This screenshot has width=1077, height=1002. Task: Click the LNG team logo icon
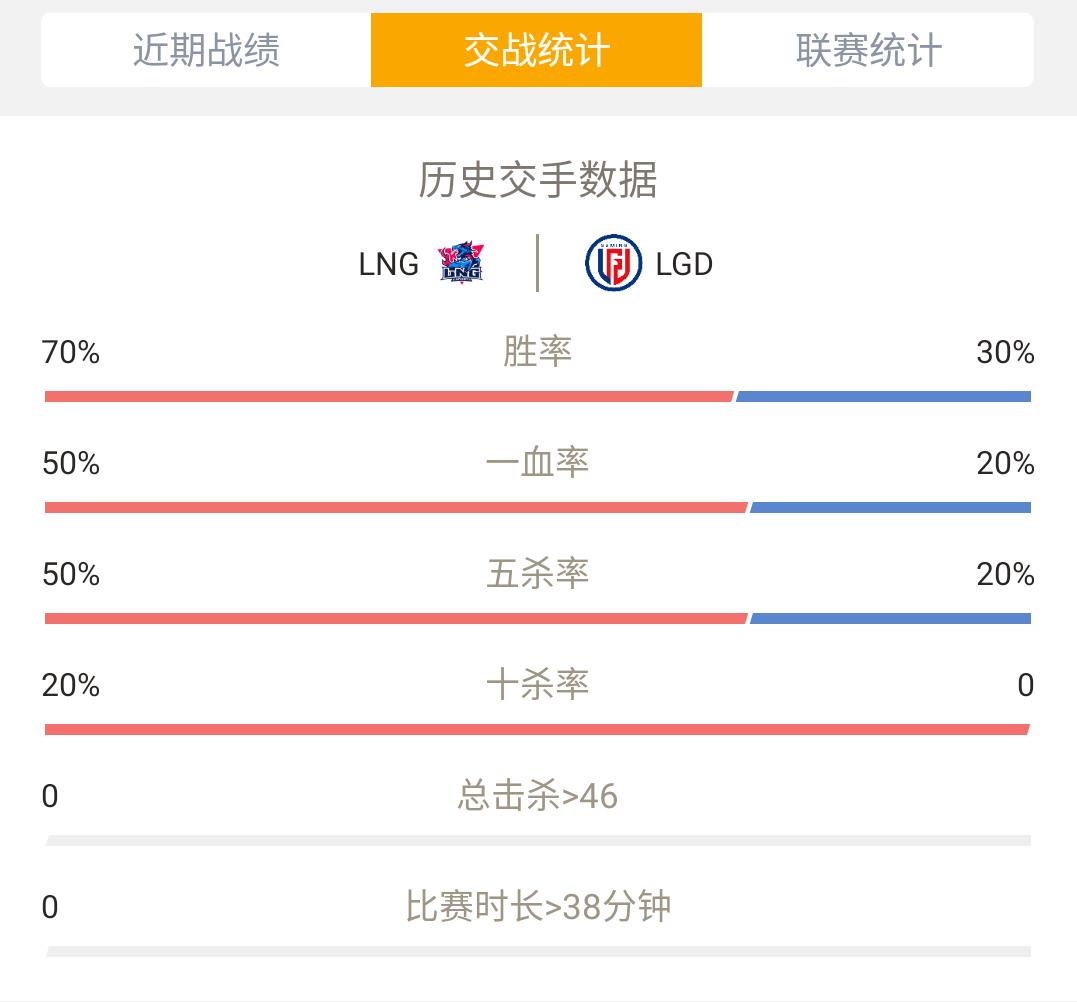click(461, 262)
